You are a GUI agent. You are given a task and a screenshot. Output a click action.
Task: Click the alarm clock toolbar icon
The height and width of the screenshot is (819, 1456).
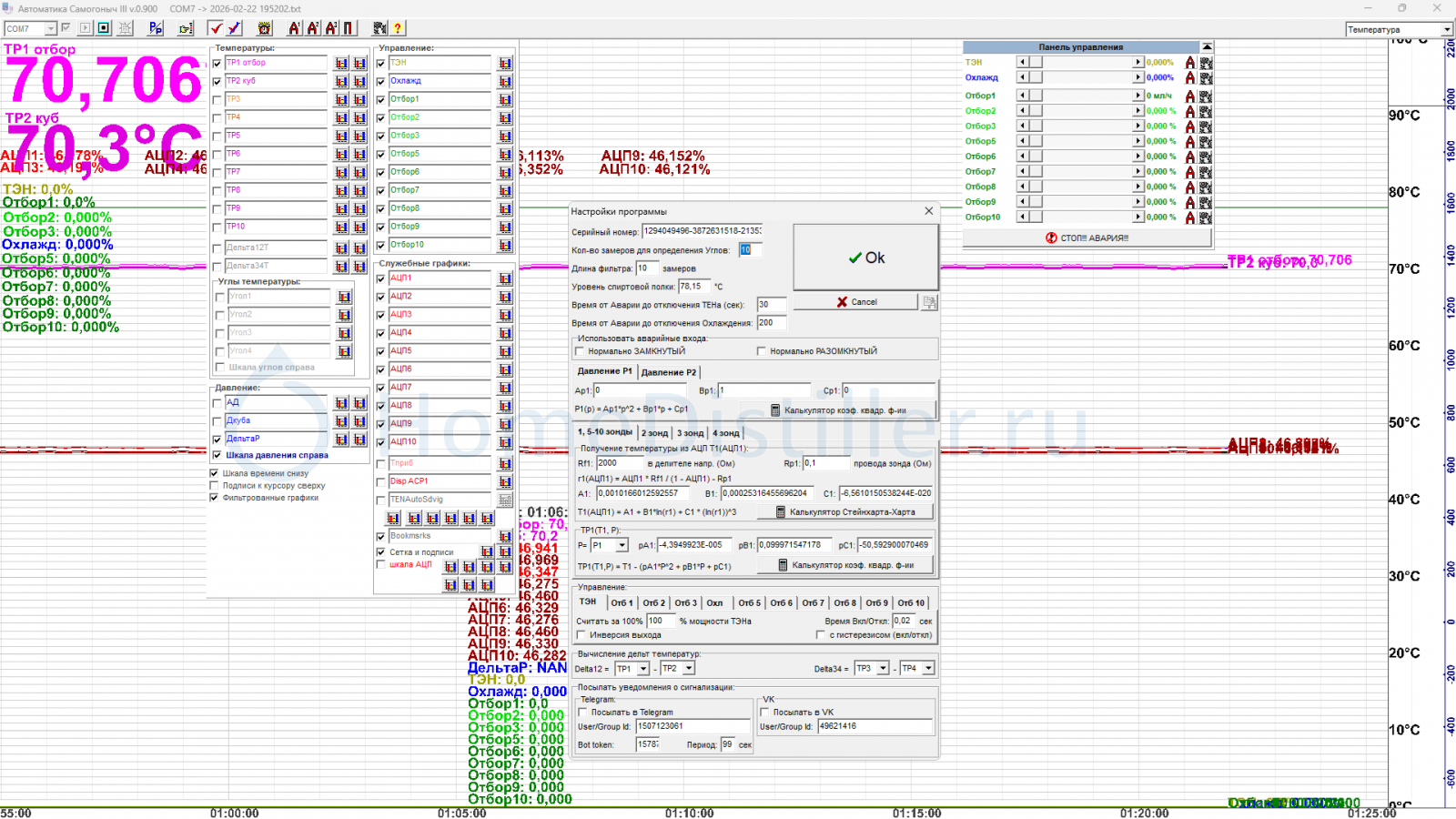point(264,28)
